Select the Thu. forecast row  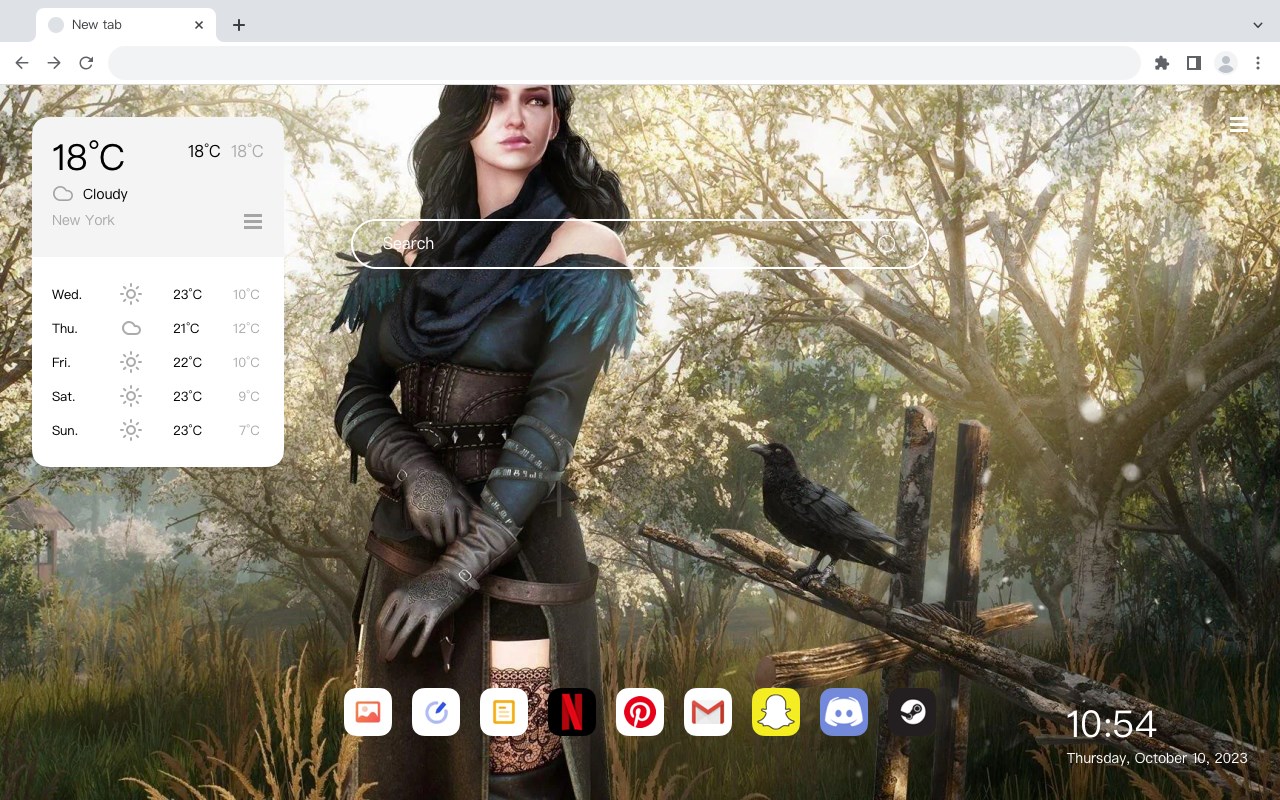[x=158, y=328]
